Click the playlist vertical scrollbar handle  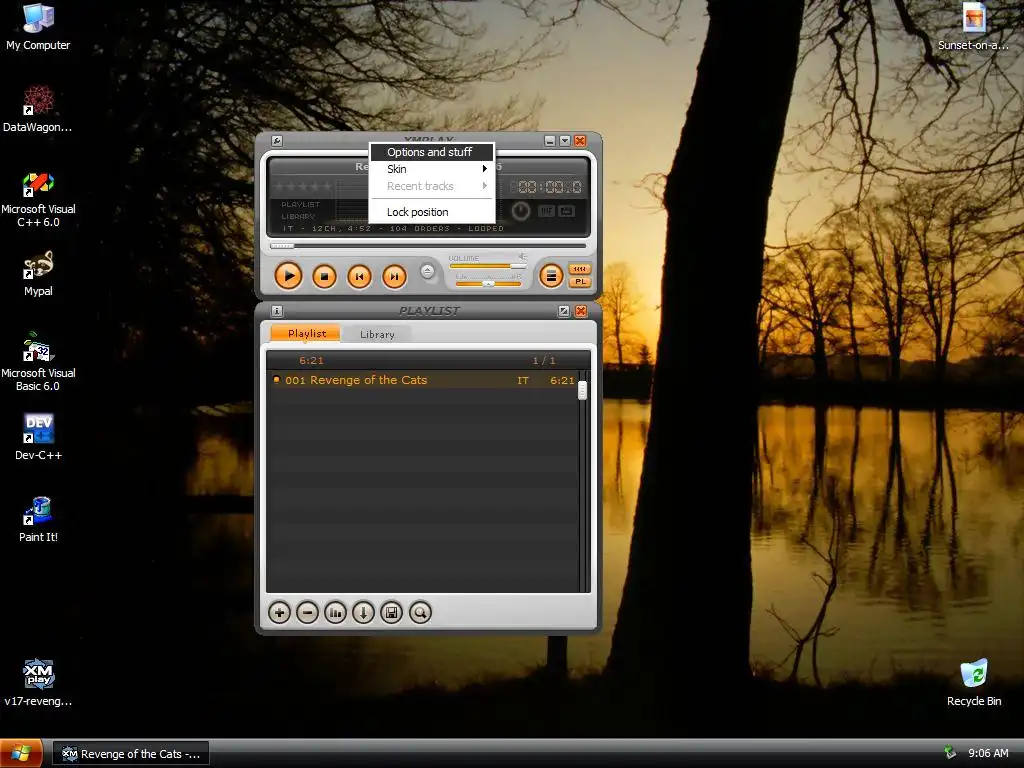pyautogui.click(x=583, y=390)
